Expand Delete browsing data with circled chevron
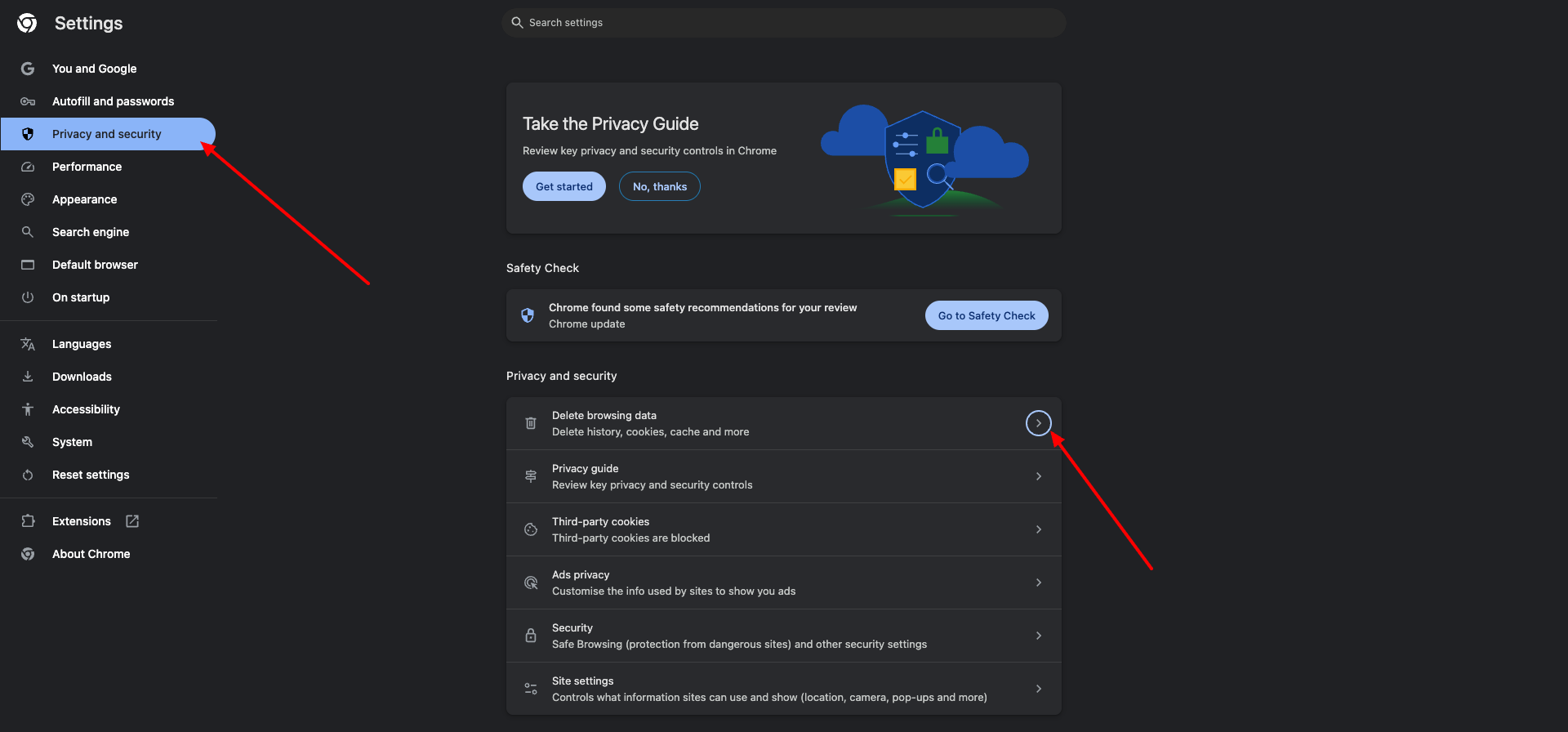The image size is (1568, 732). [1038, 423]
